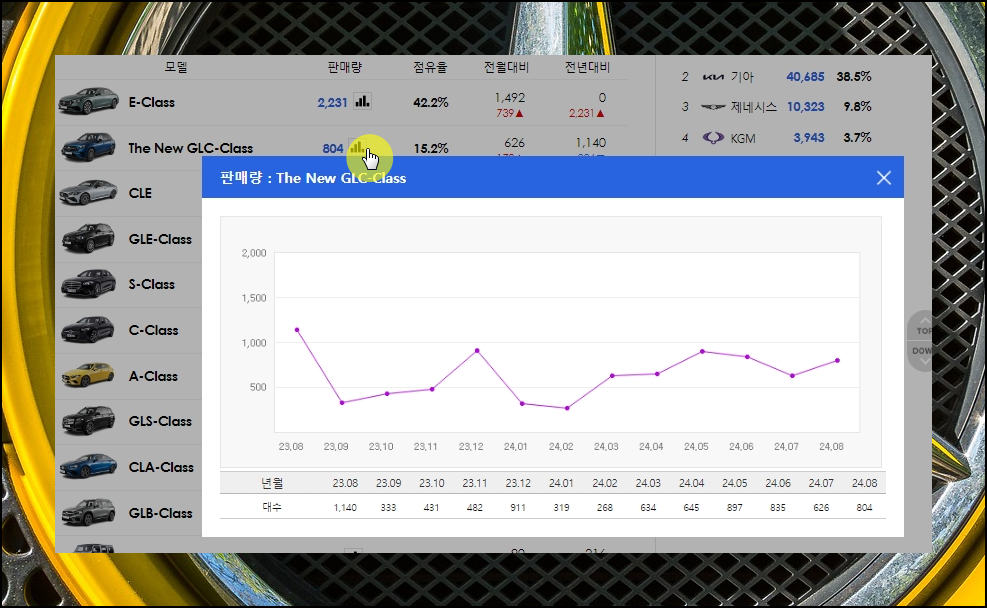This screenshot has width=987, height=608.
Task: Click the 판매량 column header
Action: point(345,67)
